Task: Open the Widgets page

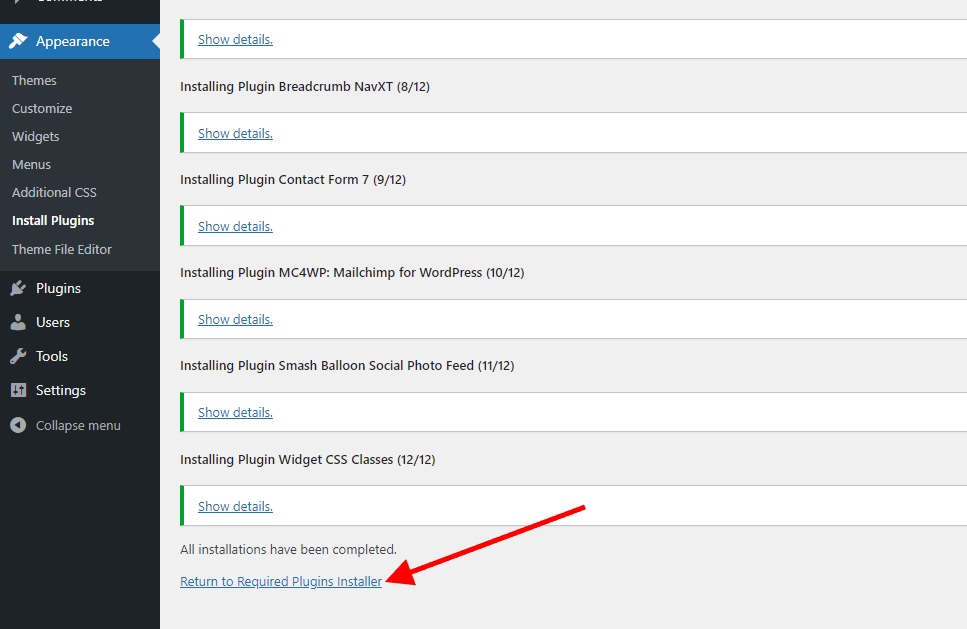Action: click(36, 136)
